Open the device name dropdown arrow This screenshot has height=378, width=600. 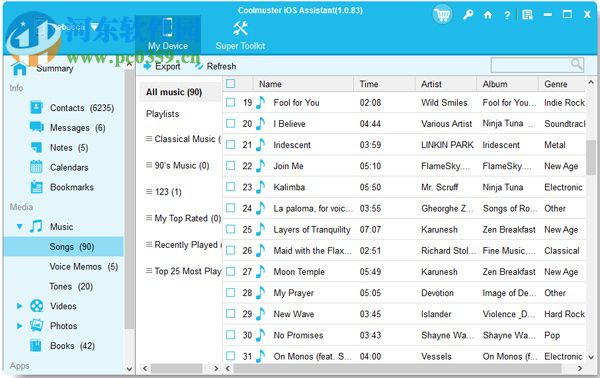(95, 26)
